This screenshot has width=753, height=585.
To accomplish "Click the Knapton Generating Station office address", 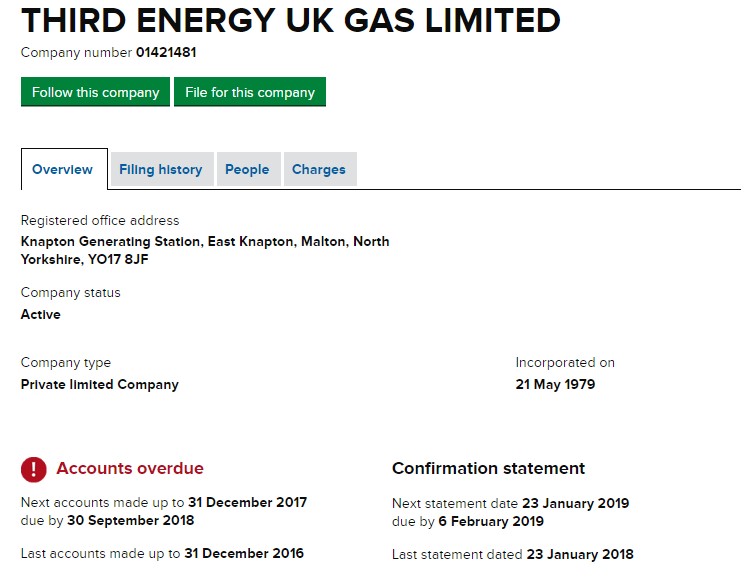I will coord(205,250).
